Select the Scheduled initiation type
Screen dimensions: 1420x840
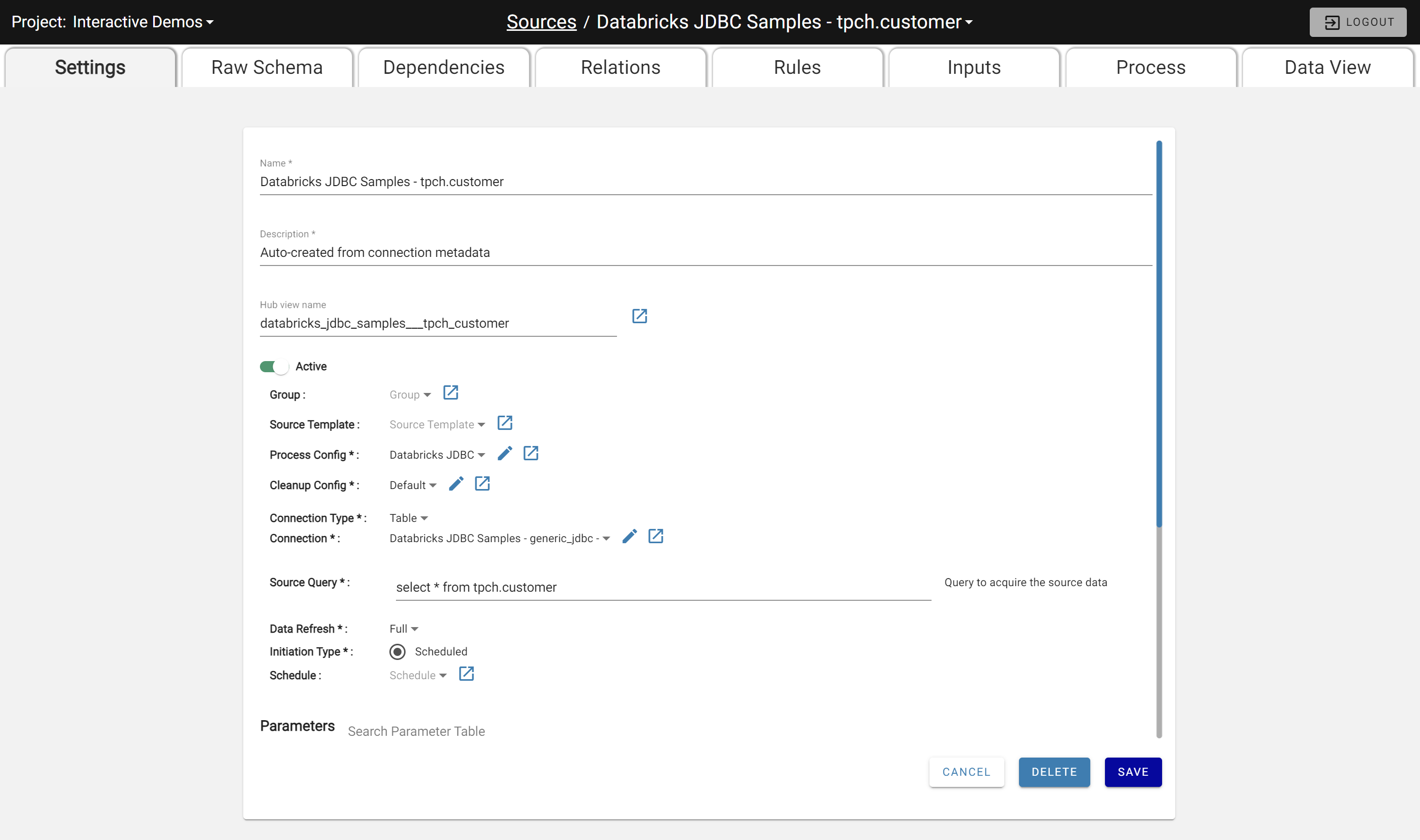(397, 651)
